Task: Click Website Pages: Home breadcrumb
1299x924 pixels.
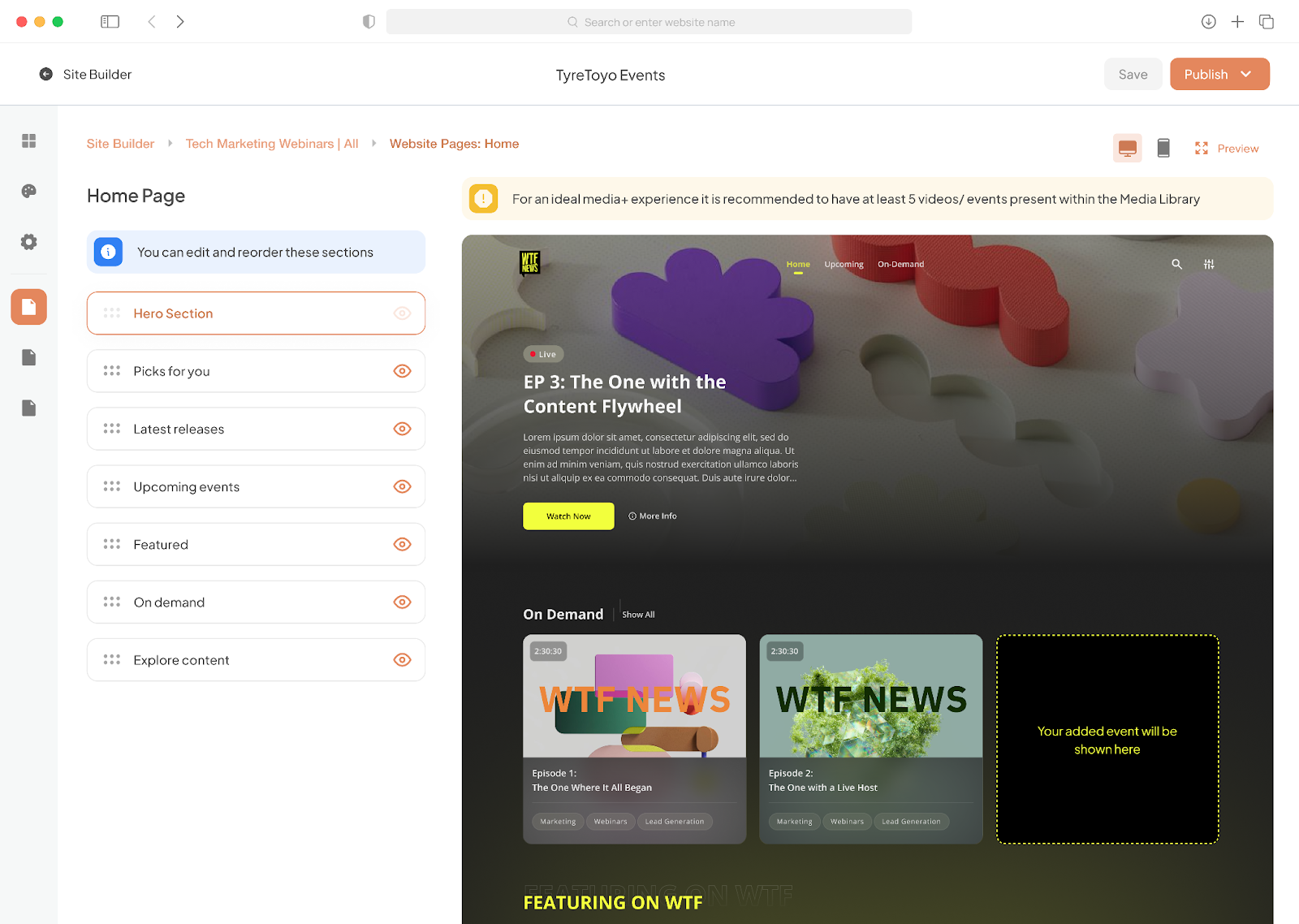Action: (454, 144)
